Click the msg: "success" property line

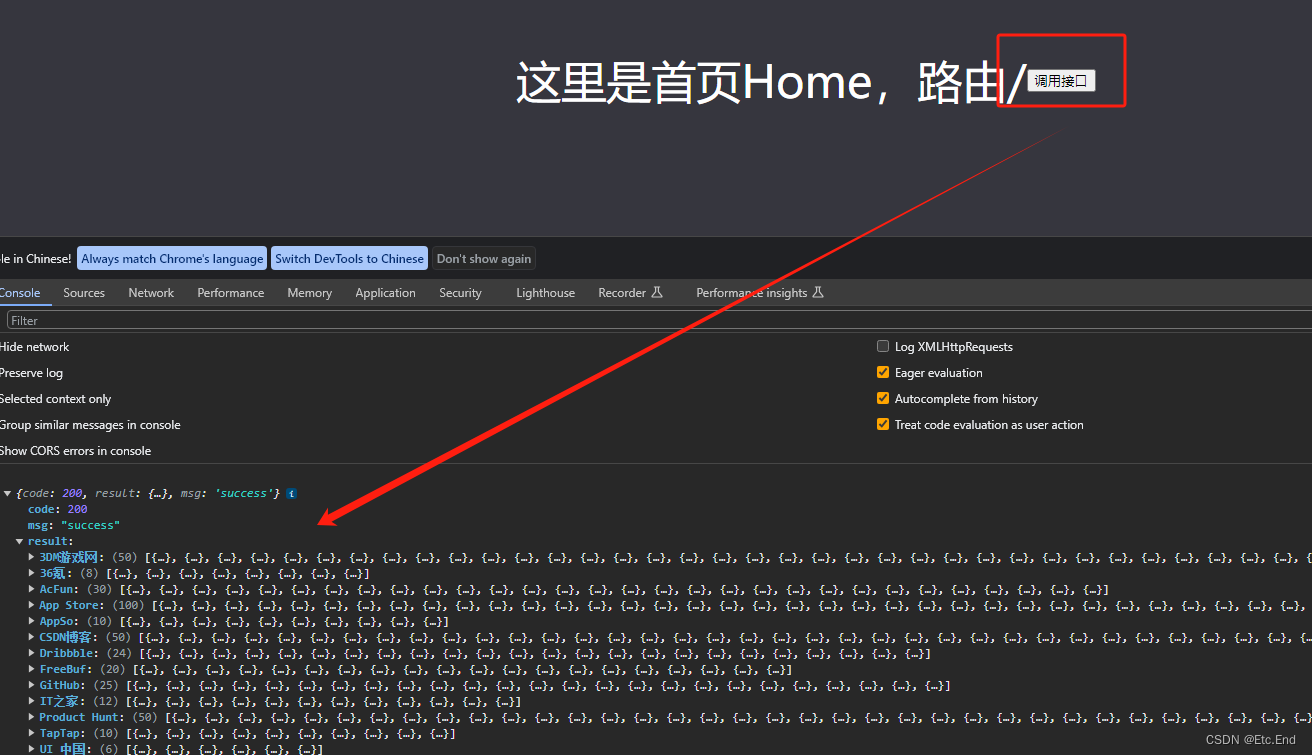pos(73,525)
